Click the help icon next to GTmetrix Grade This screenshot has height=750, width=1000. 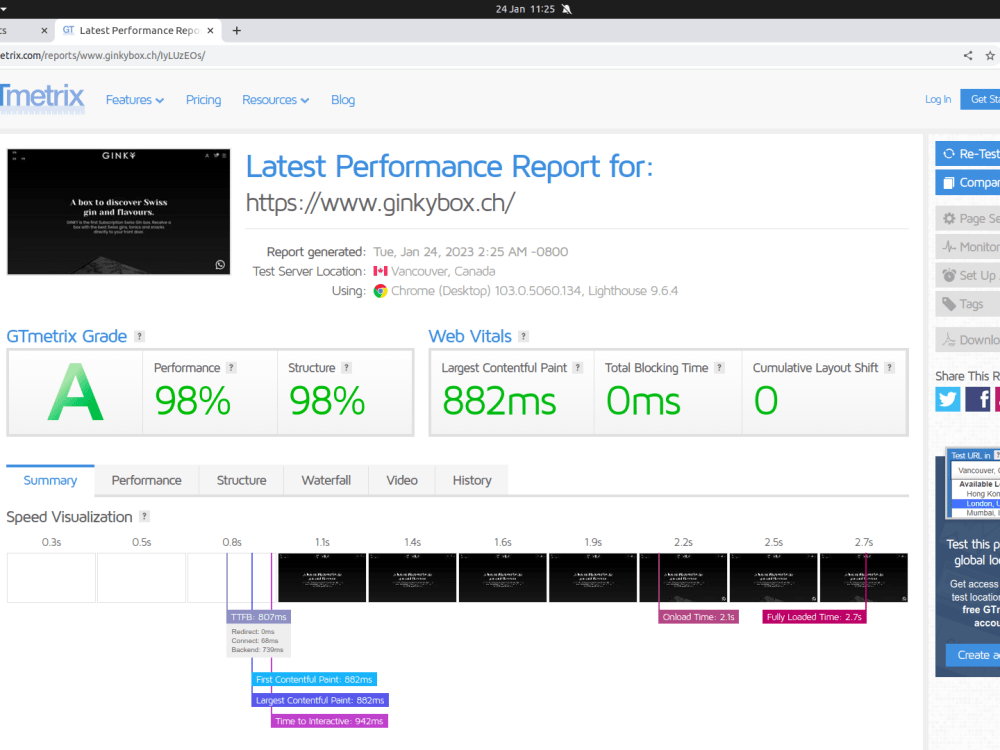(139, 336)
